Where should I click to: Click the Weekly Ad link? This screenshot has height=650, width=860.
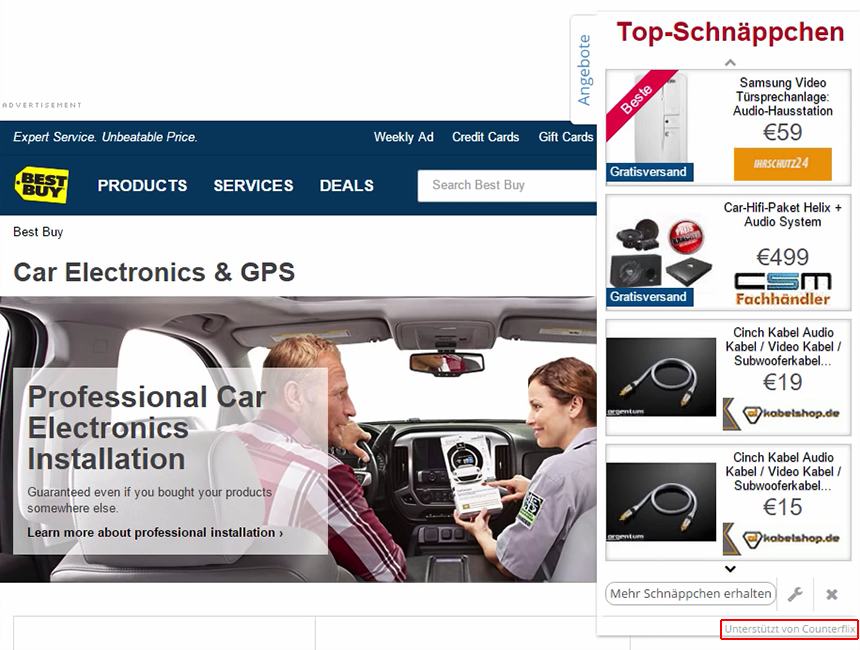click(x=403, y=137)
